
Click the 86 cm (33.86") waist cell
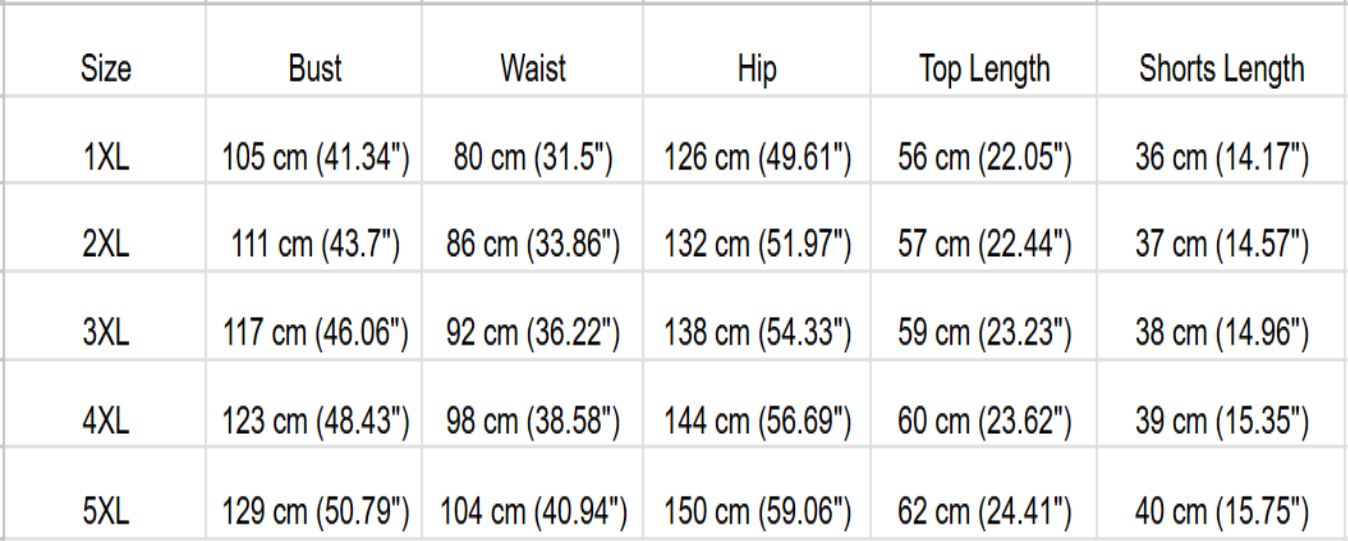[533, 245]
